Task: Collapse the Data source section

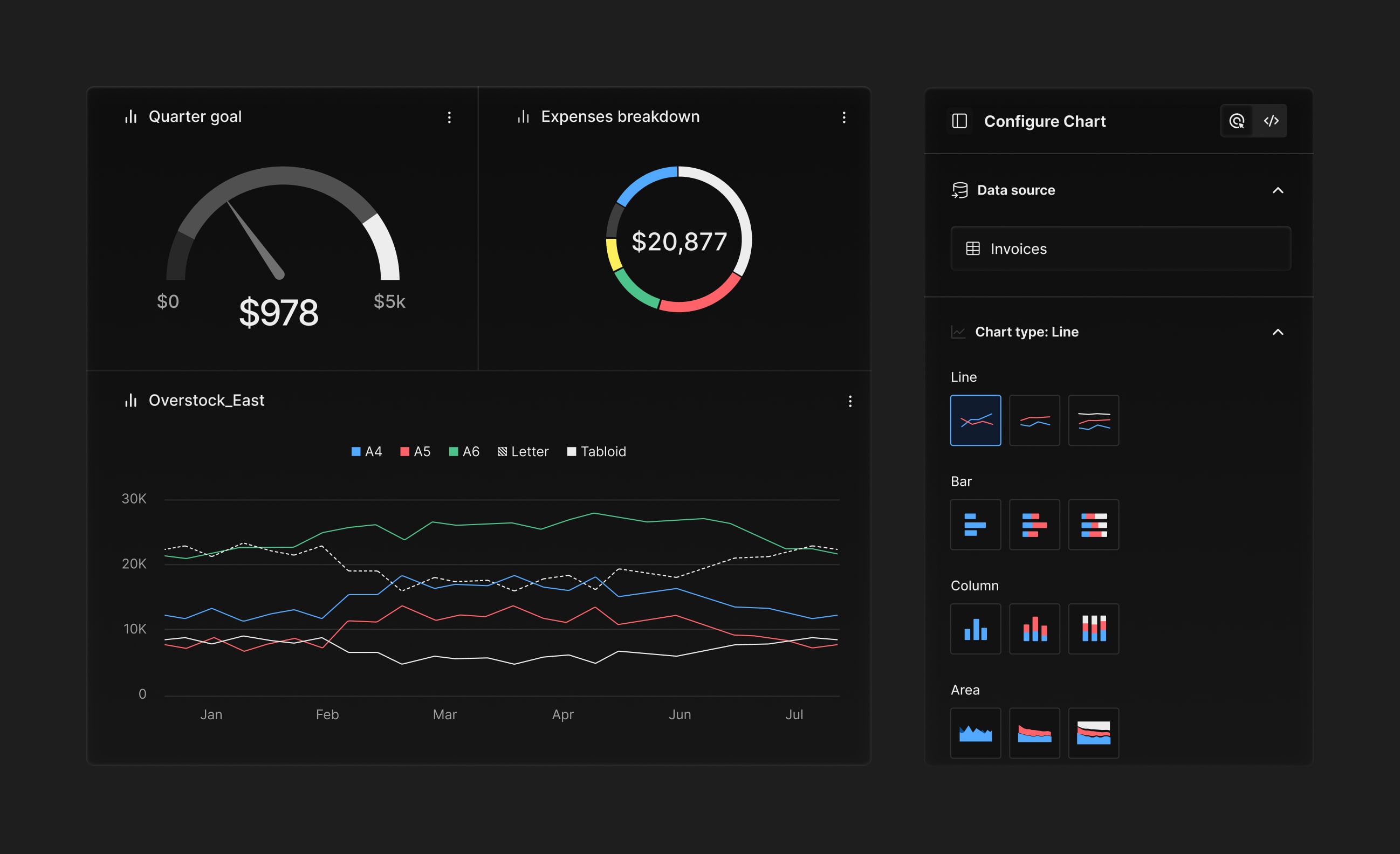Action: pyautogui.click(x=1279, y=190)
